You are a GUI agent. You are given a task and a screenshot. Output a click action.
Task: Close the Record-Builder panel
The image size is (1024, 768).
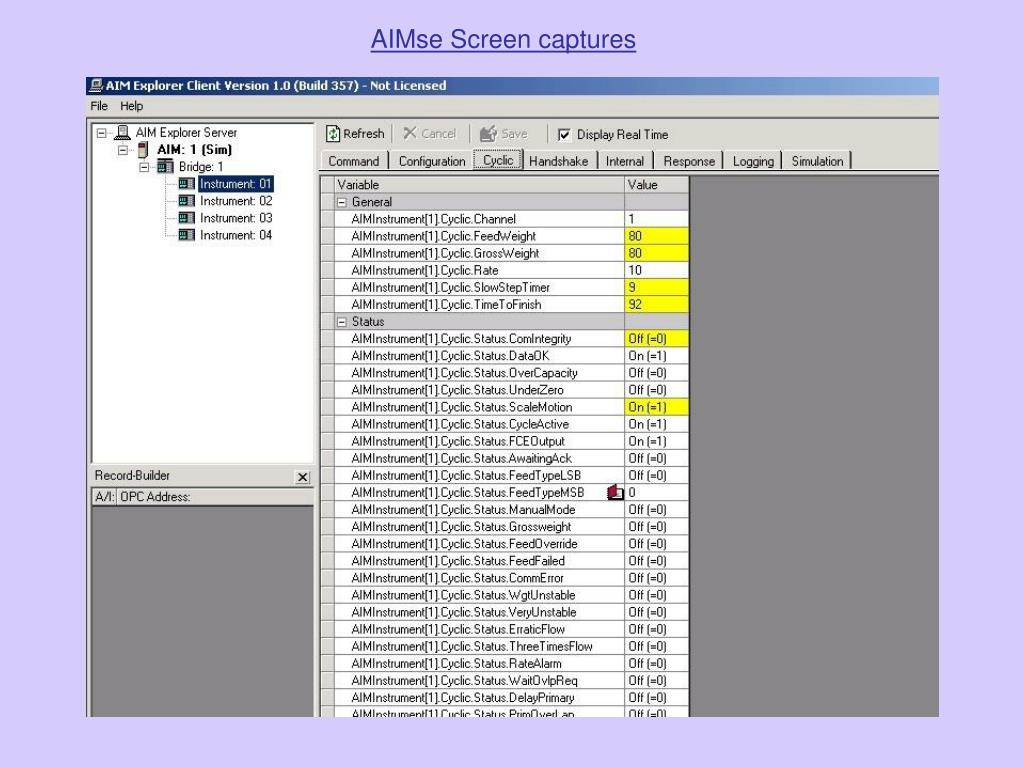(x=302, y=477)
